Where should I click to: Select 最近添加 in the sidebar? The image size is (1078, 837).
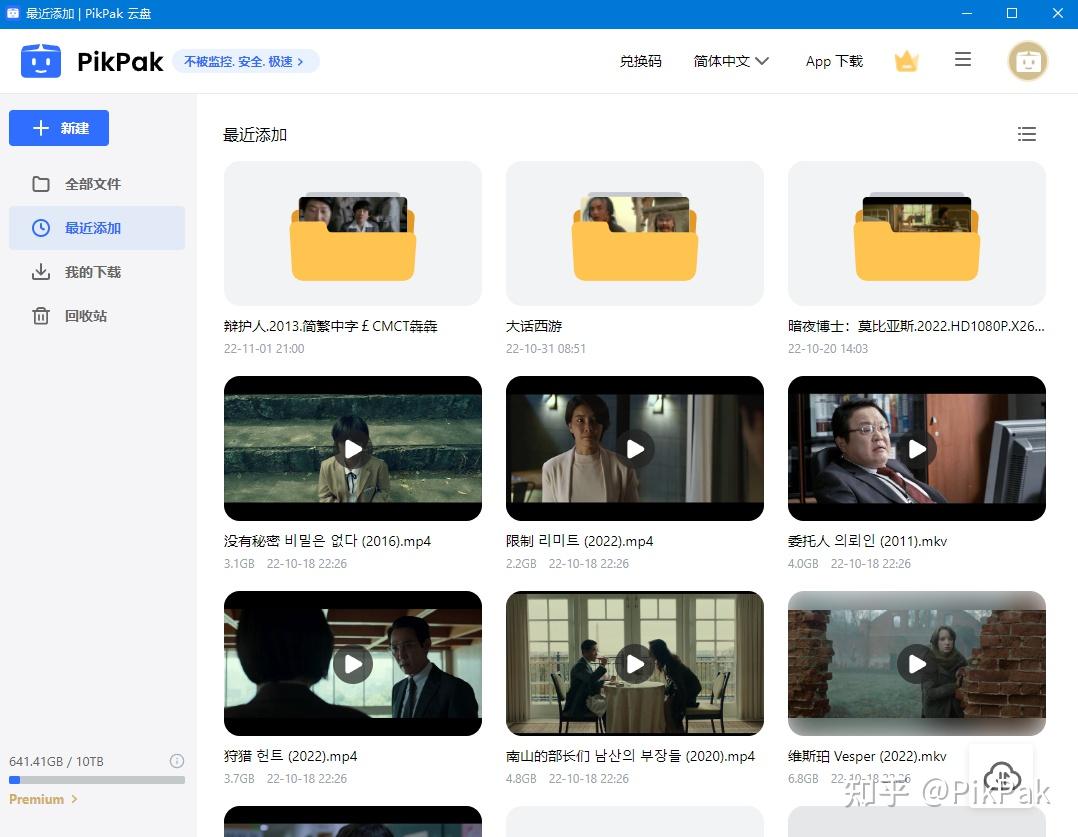(93, 228)
